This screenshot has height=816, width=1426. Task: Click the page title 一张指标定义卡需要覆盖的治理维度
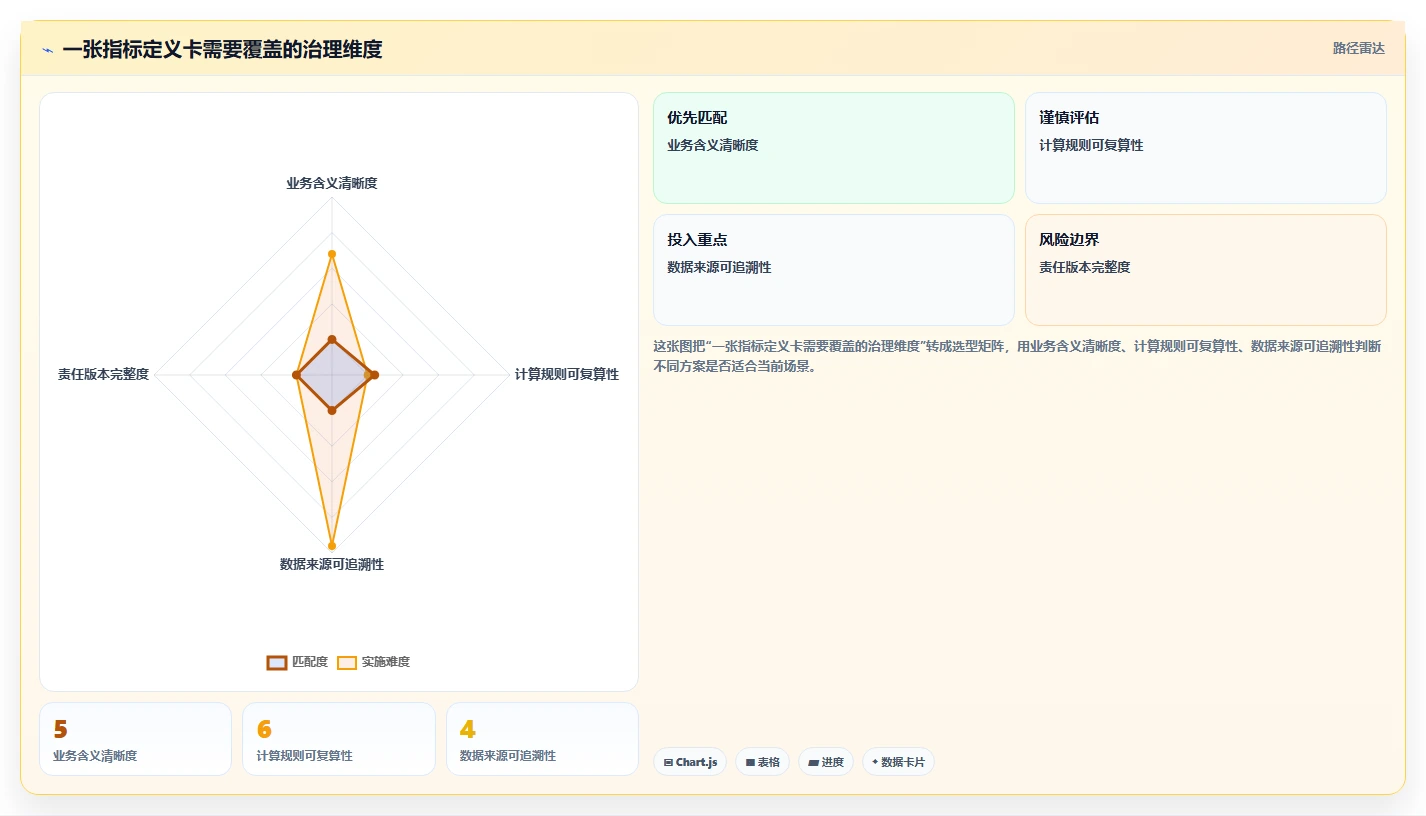[222, 49]
